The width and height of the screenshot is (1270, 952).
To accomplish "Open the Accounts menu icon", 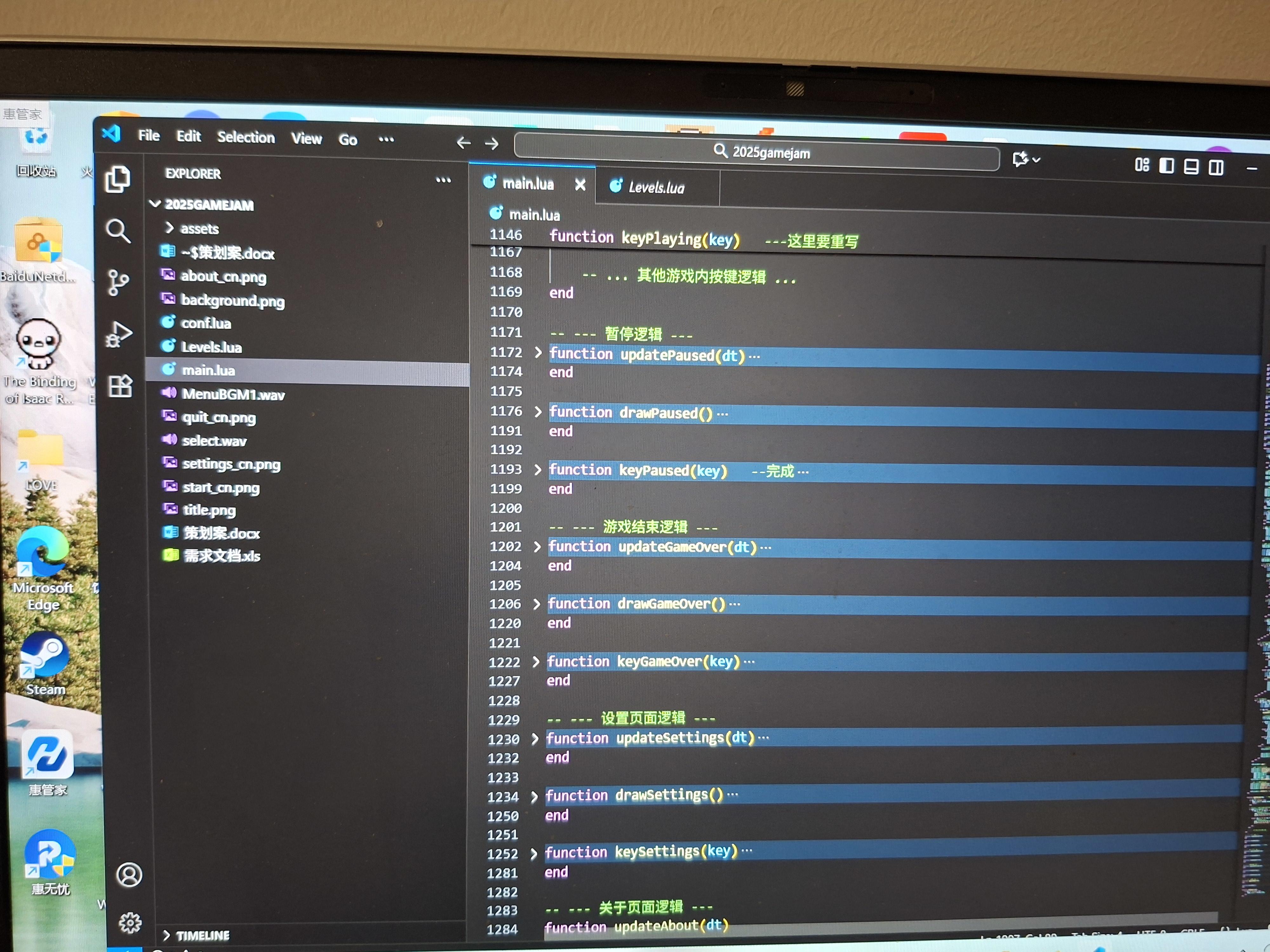I will point(129,875).
